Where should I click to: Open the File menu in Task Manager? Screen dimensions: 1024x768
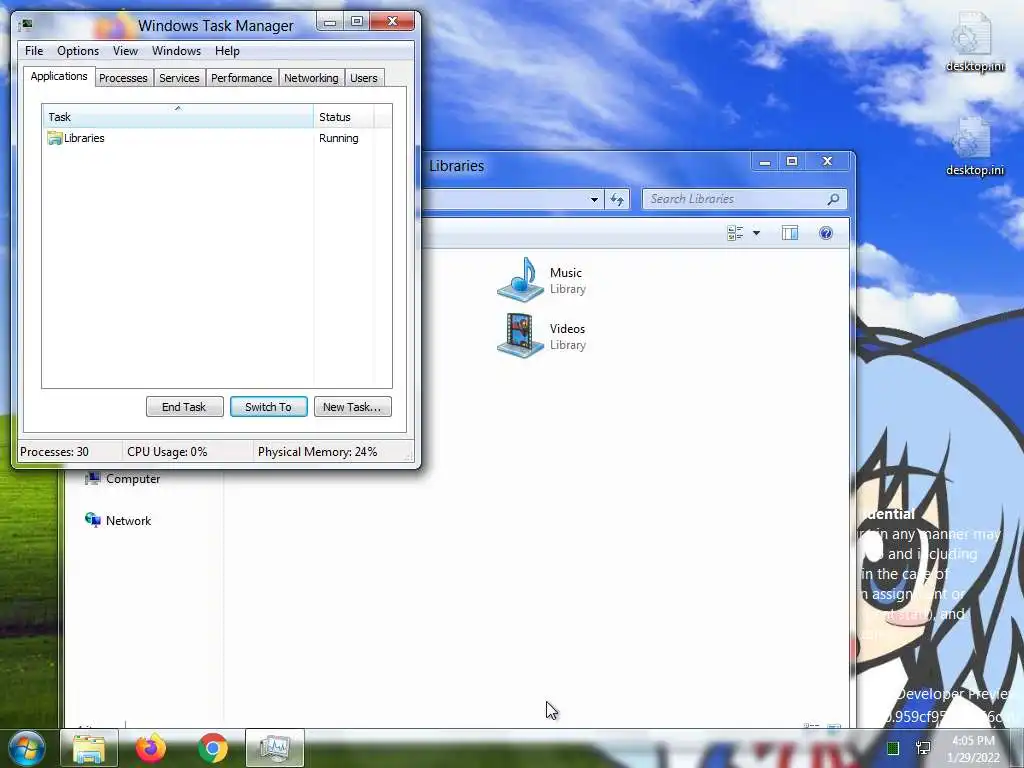34,51
